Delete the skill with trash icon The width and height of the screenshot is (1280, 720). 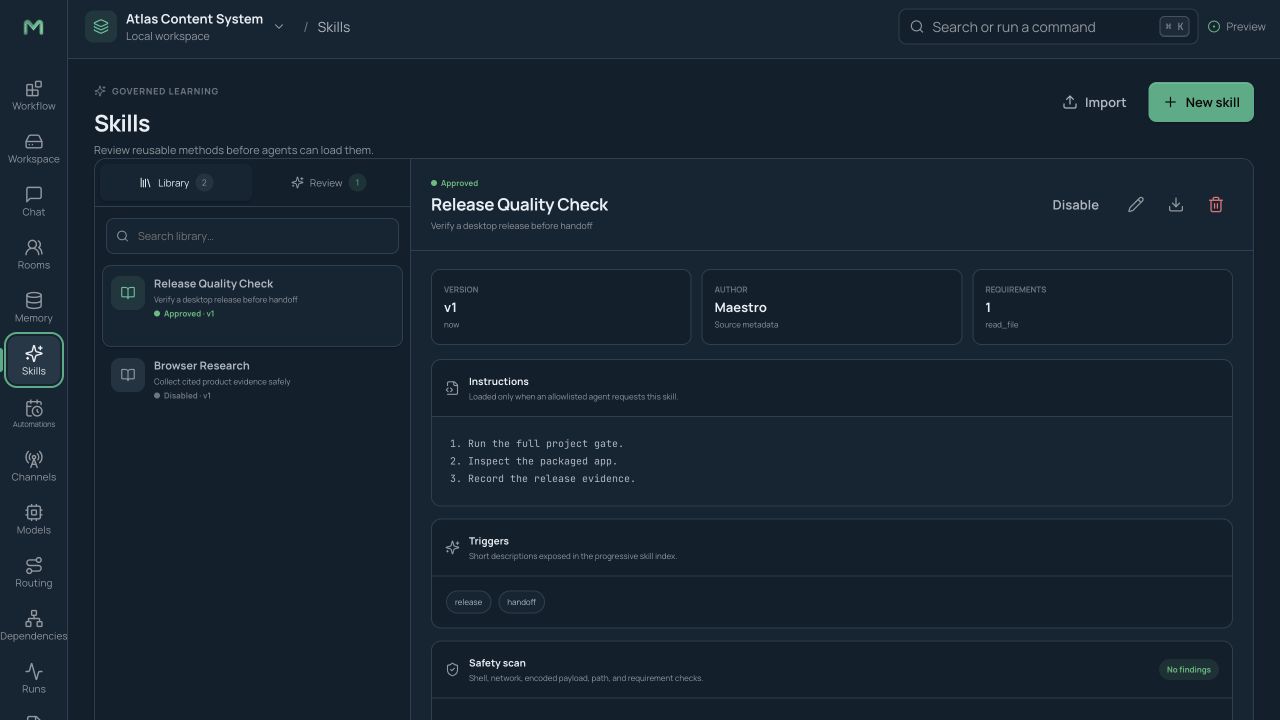[x=1216, y=205]
